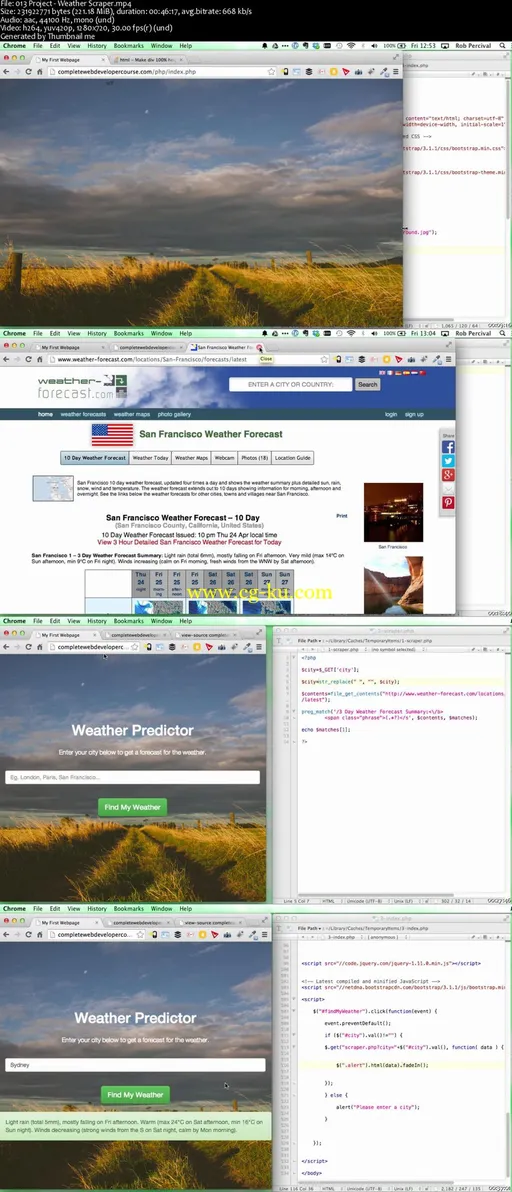Image resolution: width=512 pixels, height=1192 pixels.
Task: Click the Search button on weather-forecast.com
Action: coord(368,385)
